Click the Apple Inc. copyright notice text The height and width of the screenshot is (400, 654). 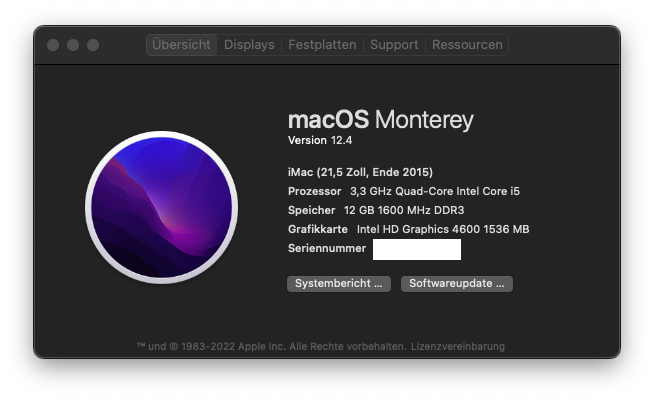click(x=271, y=346)
